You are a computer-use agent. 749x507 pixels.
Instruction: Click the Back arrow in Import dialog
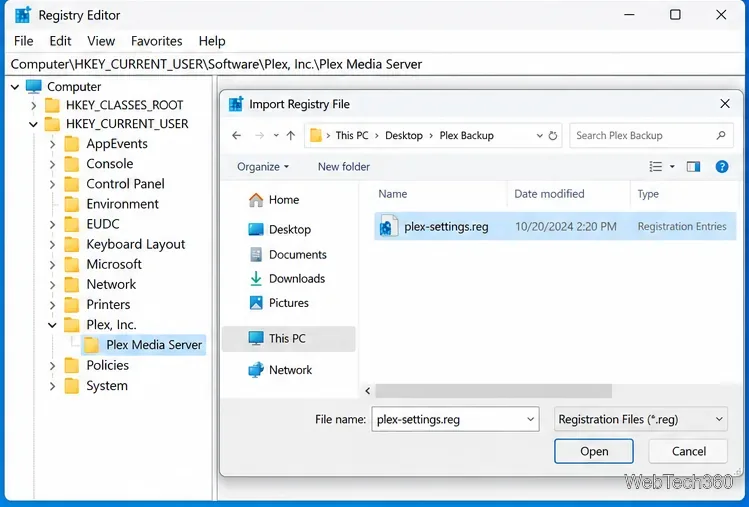(236, 136)
